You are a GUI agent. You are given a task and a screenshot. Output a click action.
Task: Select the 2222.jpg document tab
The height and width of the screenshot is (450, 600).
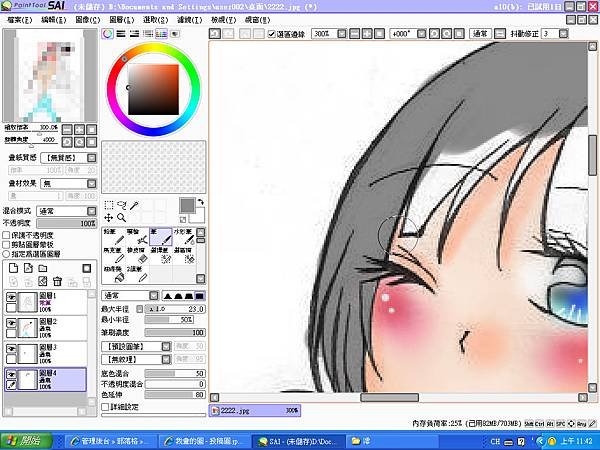pos(255,411)
